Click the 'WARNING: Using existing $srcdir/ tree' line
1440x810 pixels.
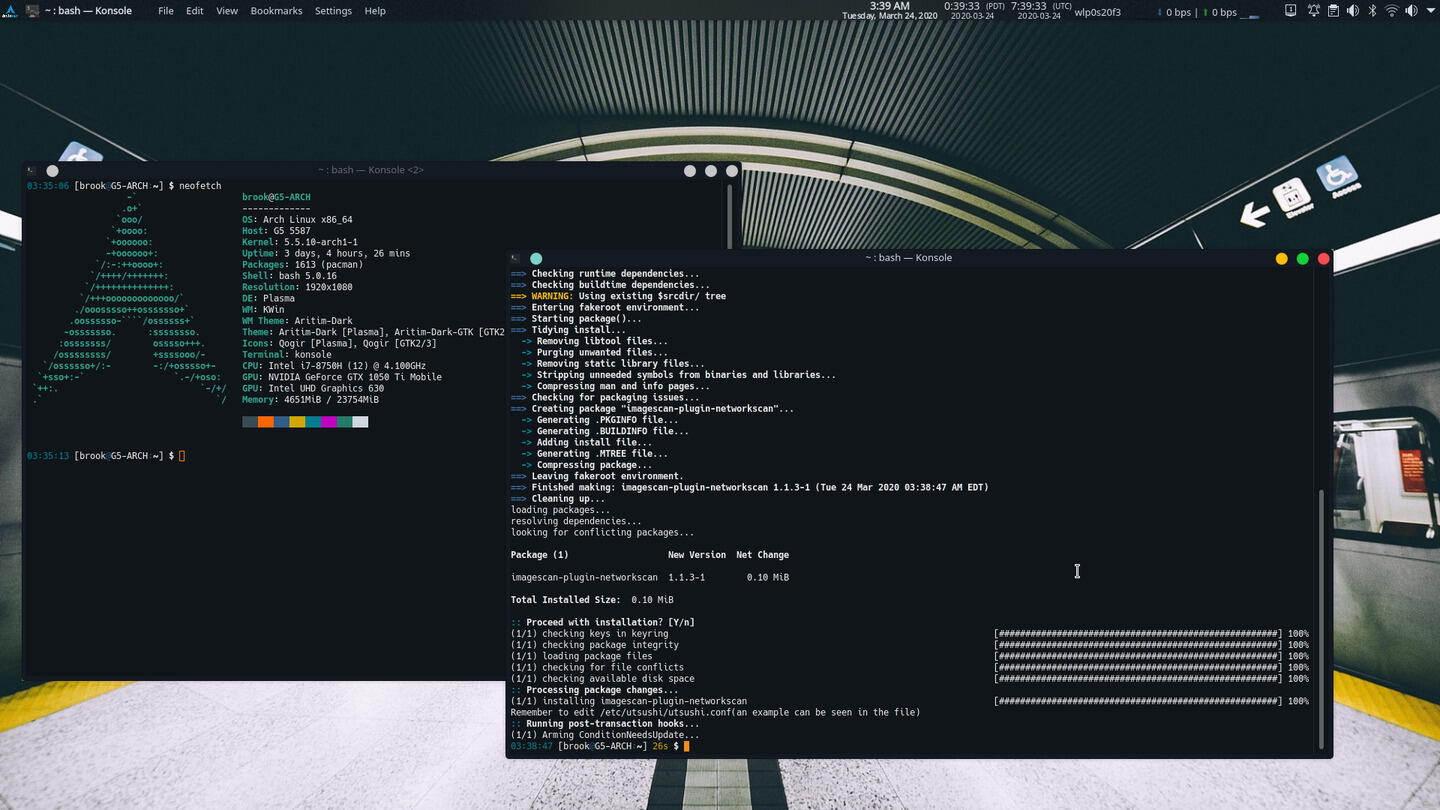pos(619,296)
